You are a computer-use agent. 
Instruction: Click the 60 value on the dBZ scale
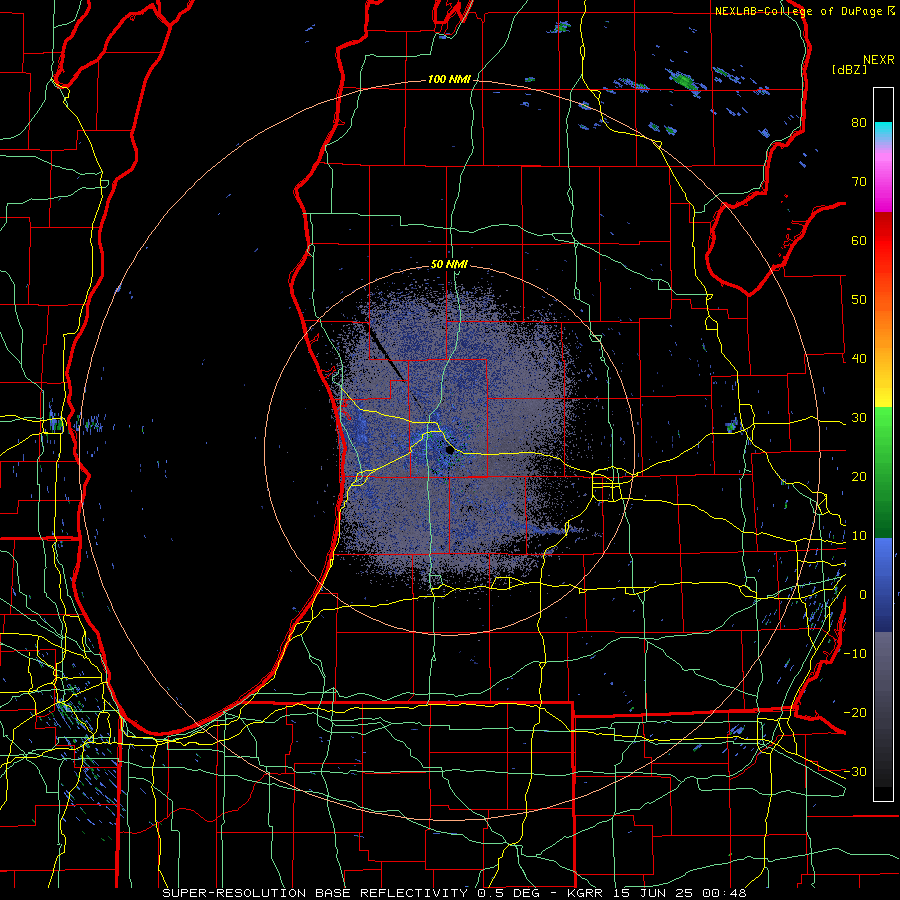859,241
